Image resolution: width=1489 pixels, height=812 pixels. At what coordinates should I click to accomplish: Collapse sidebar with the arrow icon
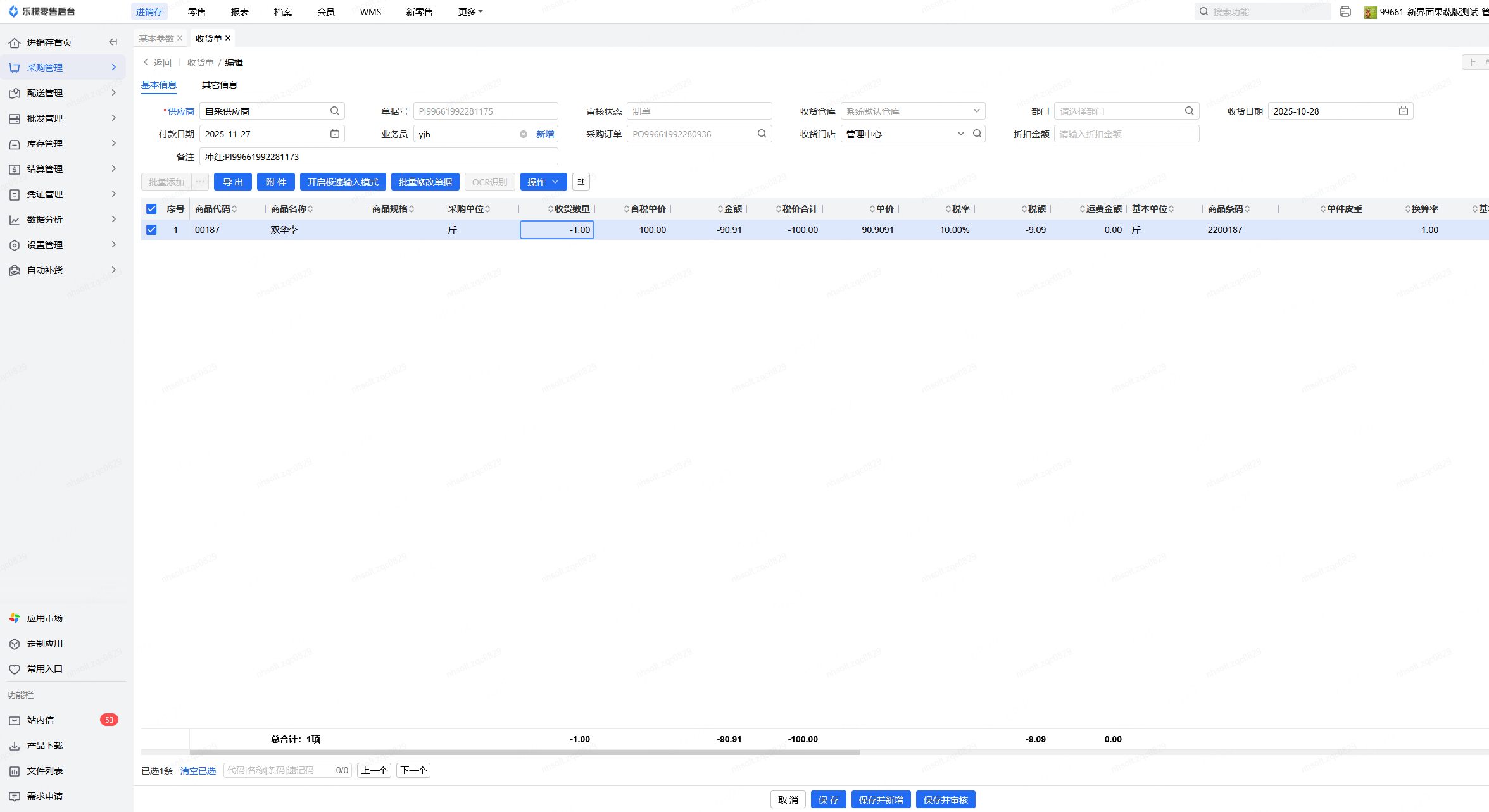tap(113, 42)
